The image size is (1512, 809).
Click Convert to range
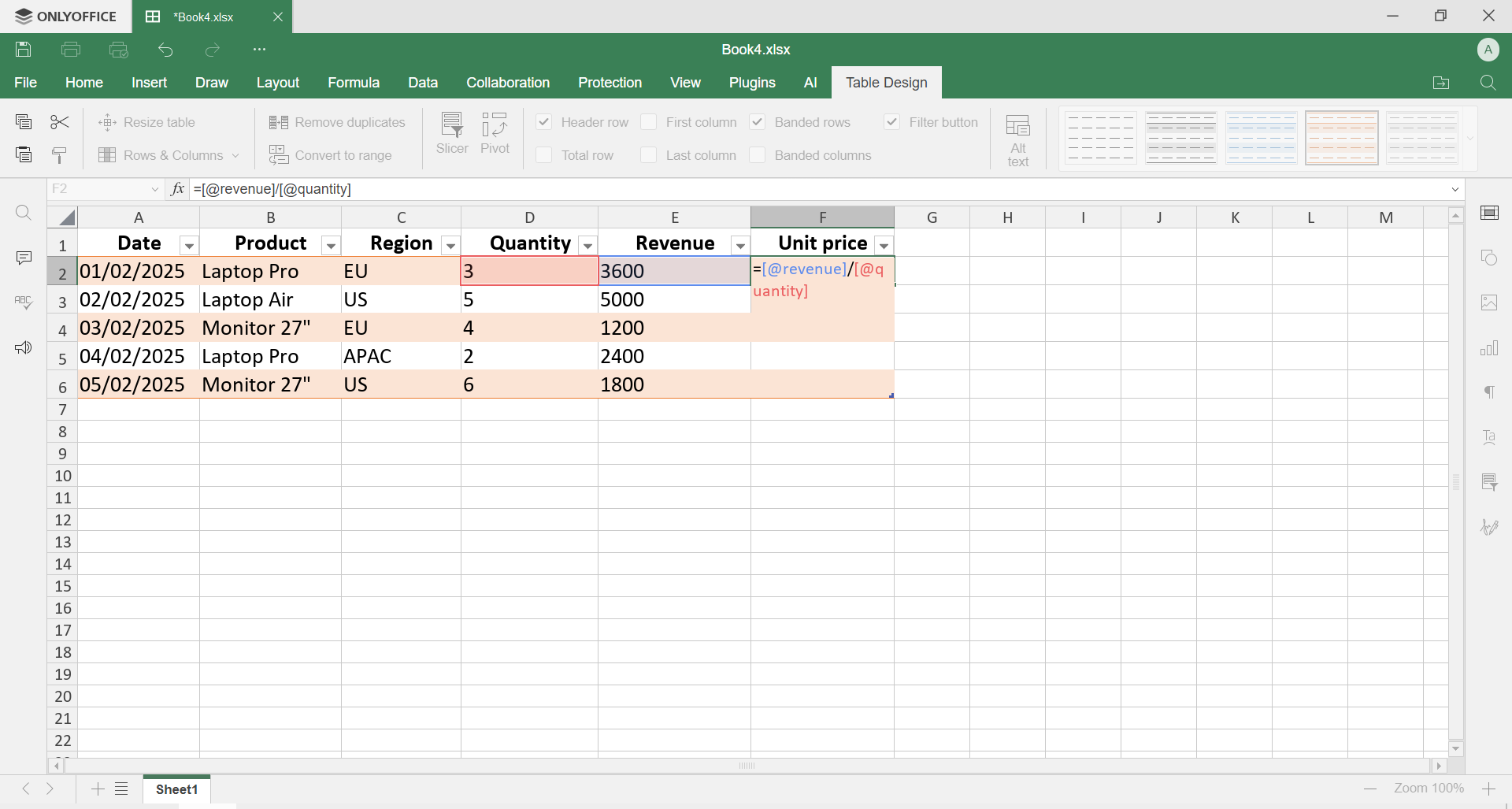pyautogui.click(x=332, y=155)
